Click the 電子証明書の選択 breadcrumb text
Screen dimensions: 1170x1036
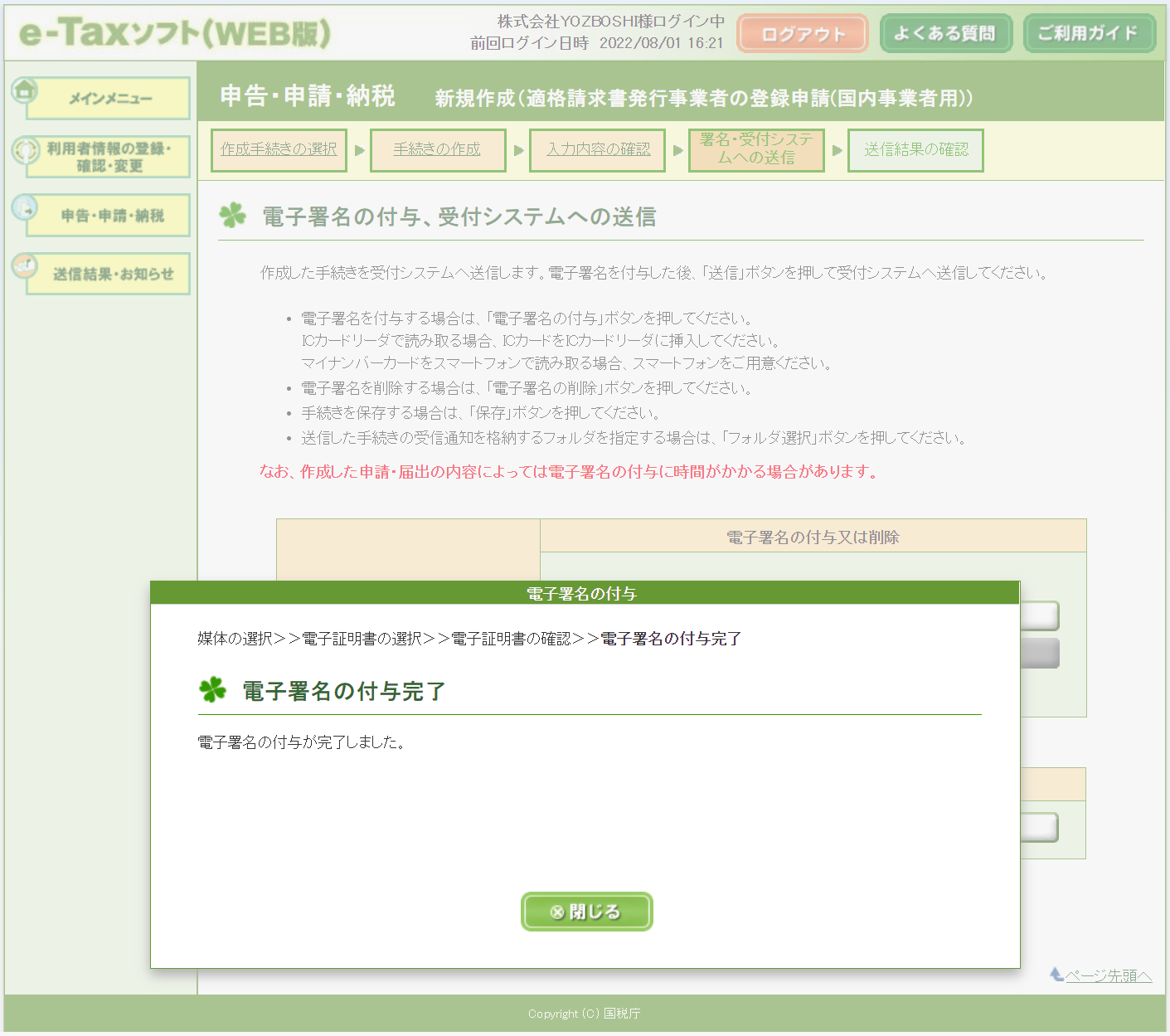[x=362, y=639]
